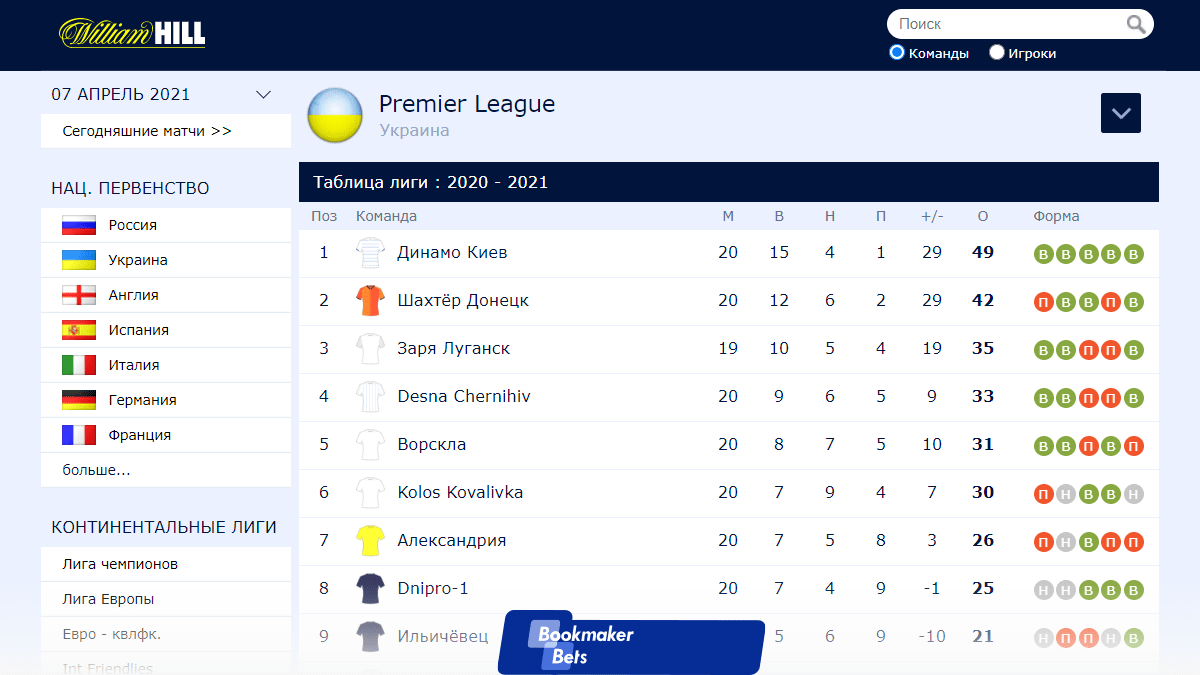Expand the 07 АПРЕЛЬ 2021 date dropdown
The image size is (1200, 675).
click(264, 95)
